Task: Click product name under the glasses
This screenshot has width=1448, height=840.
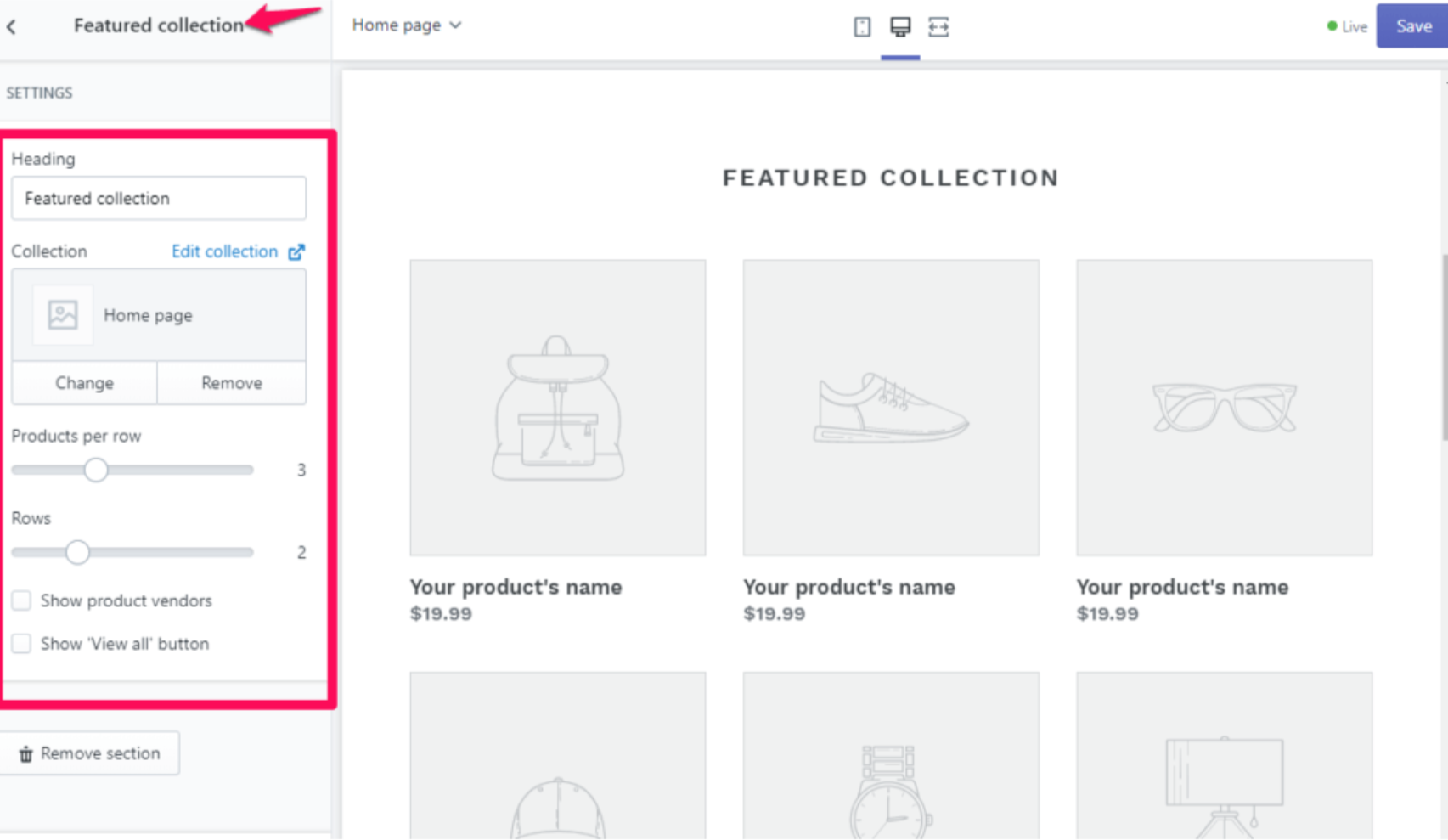Action: click(x=1182, y=587)
